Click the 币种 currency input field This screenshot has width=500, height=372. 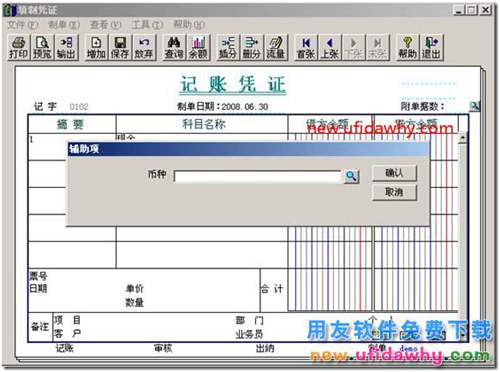point(258,176)
